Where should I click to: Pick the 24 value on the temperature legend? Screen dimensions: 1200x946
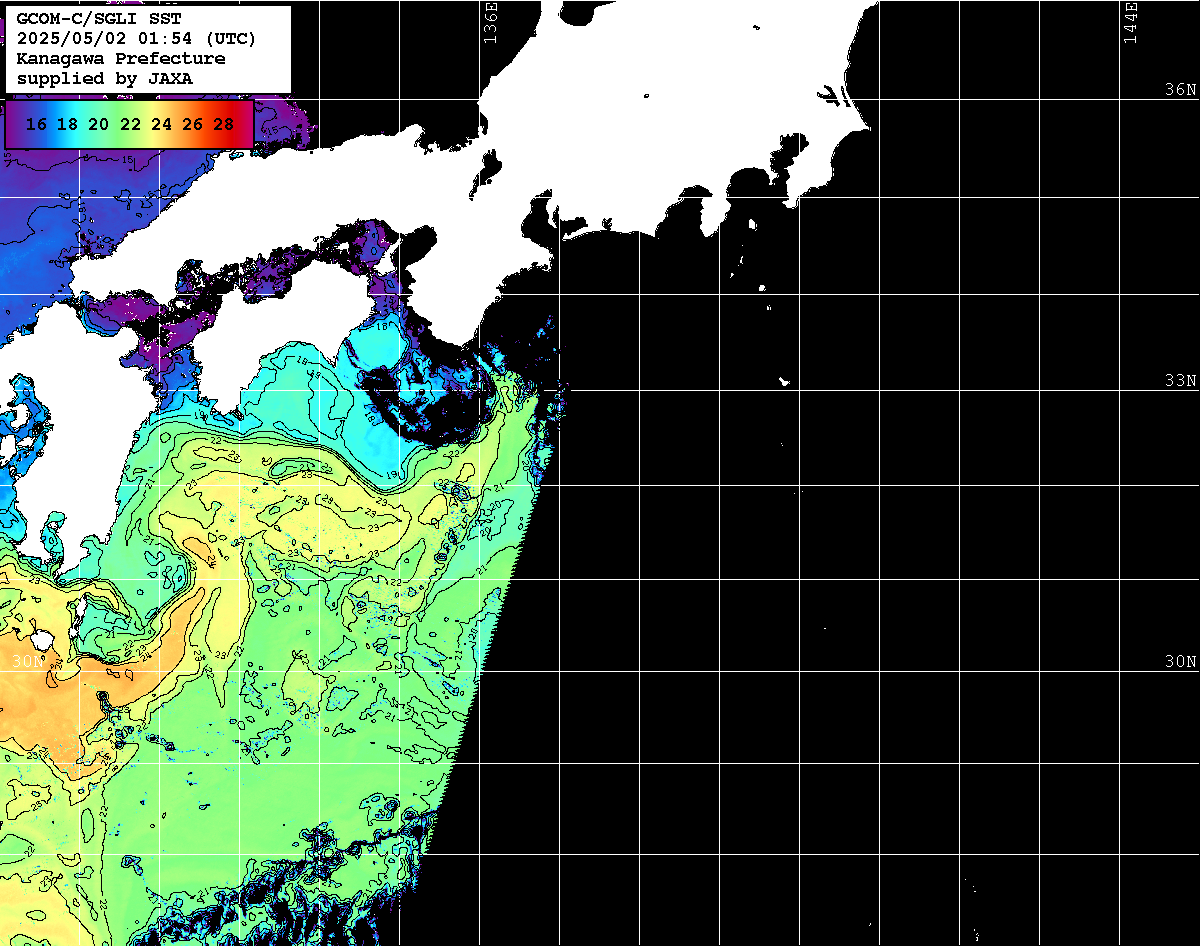click(161, 125)
